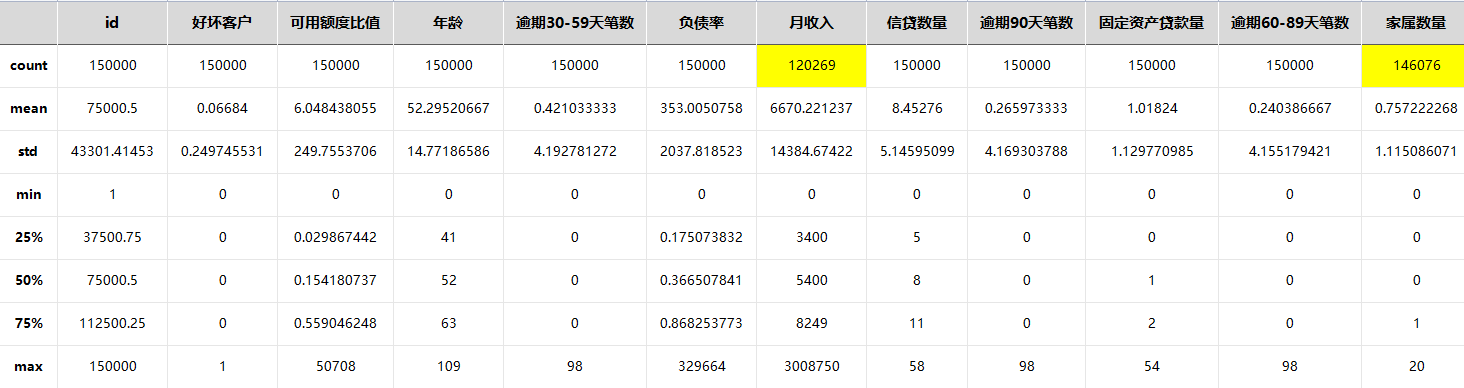Click the 329664 max debt ratio cell
The image size is (1464, 388).
pyautogui.click(x=701, y=367)
